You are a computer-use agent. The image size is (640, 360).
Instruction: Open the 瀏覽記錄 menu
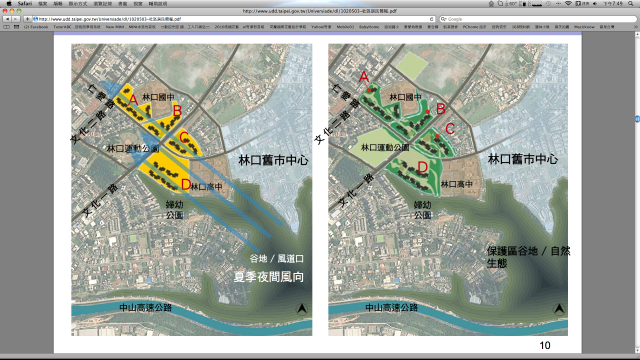pyautogui.click(x=102, y=3)
